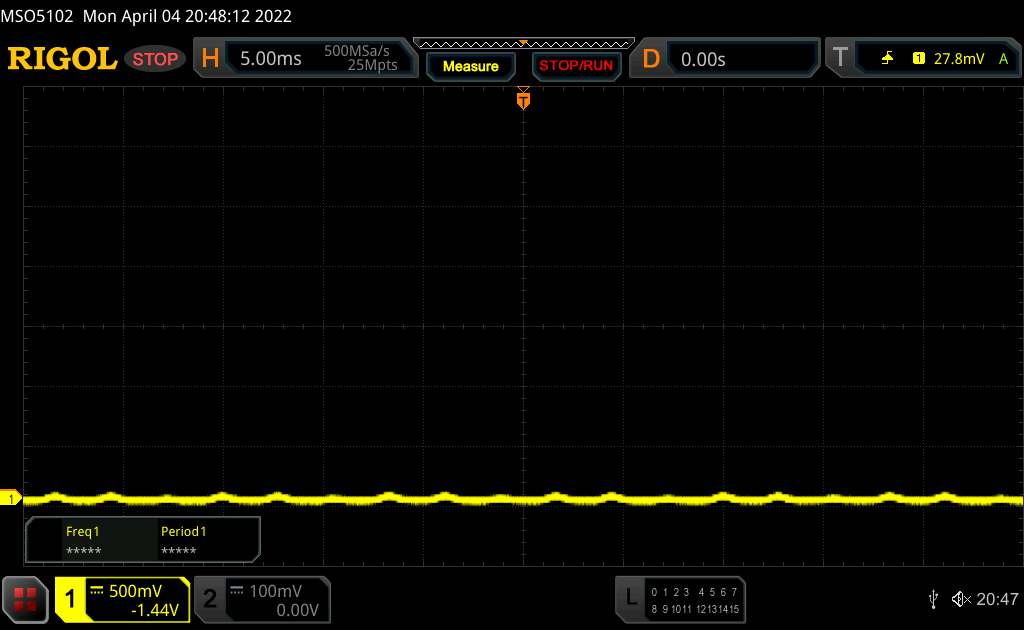Click the red STOP status indicator
Viewport: 1024px width, 630px height.
click(x=155, y=59)
